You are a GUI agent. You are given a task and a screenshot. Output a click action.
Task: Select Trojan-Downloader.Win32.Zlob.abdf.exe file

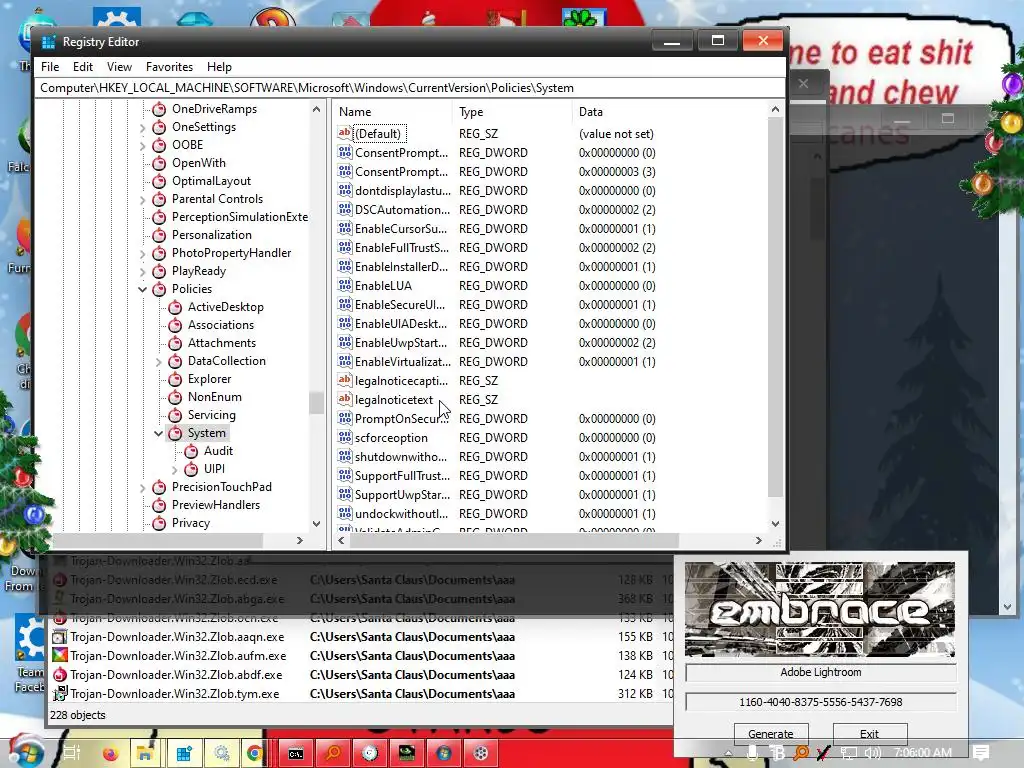(176, 675)
